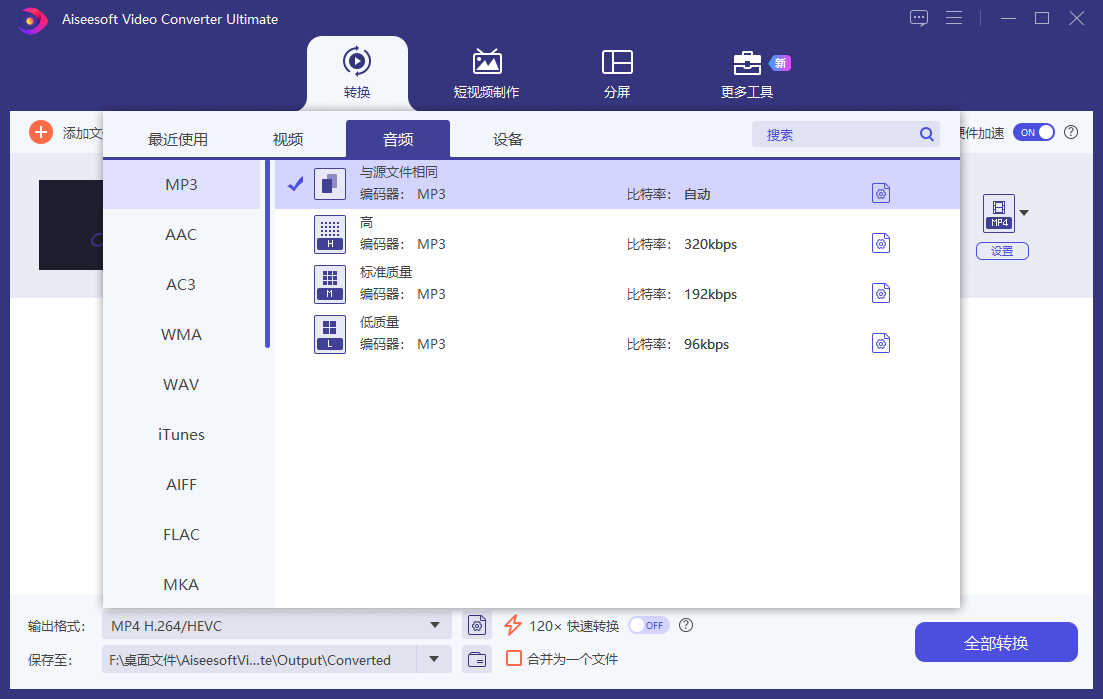Switch to the 设备 tab
Viewport: 1103px width, 699px height.
(507, 139)
